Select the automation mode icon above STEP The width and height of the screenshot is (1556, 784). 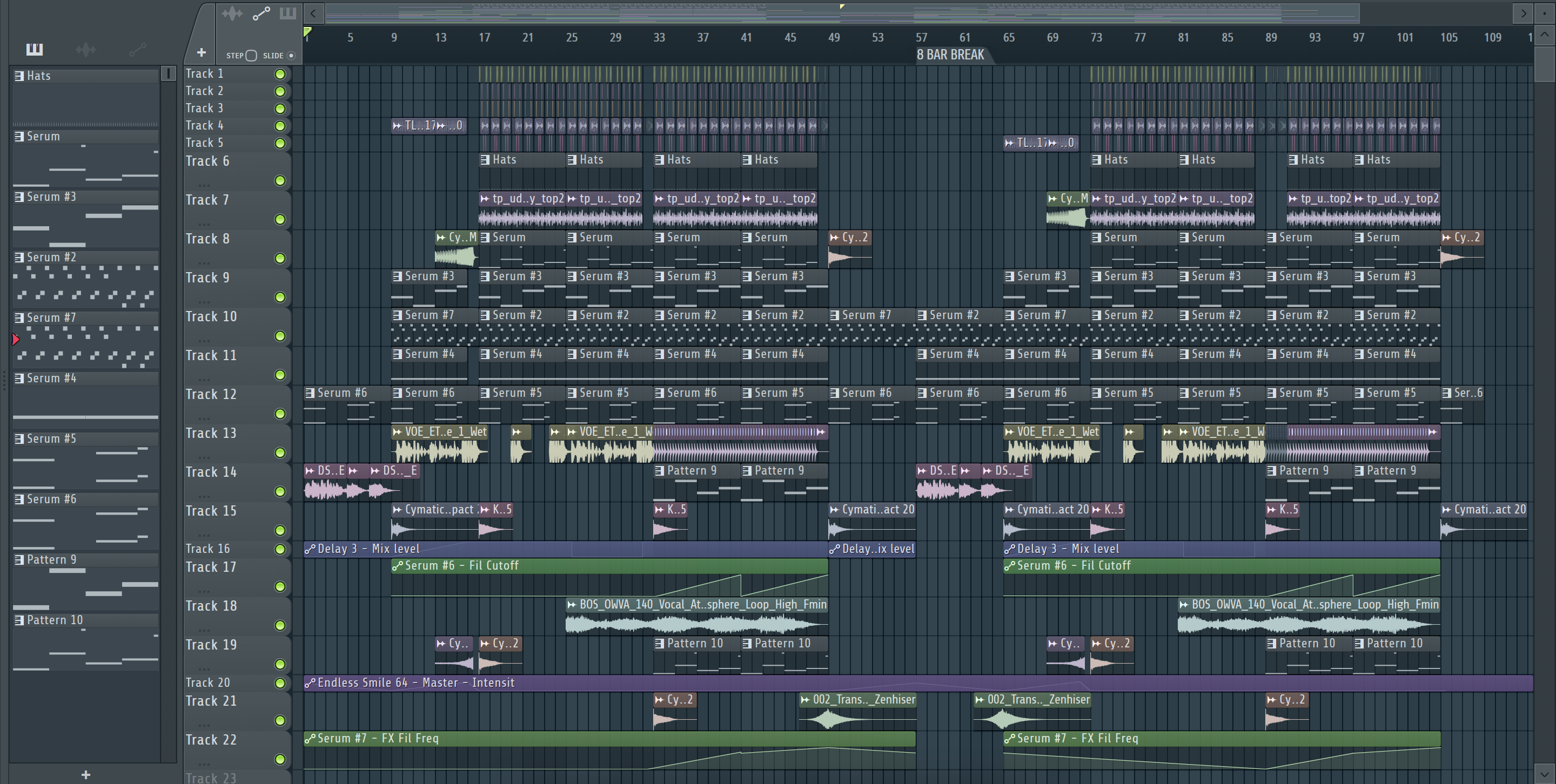point(261,13)
